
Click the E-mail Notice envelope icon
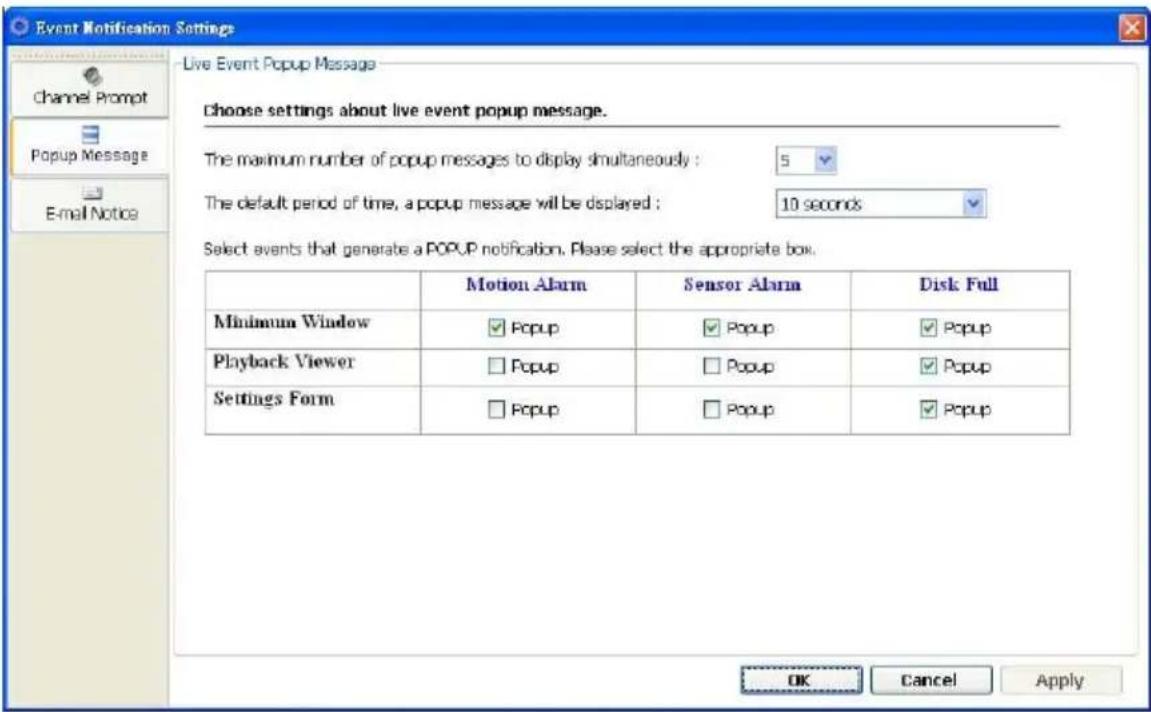tap(92, 193)
